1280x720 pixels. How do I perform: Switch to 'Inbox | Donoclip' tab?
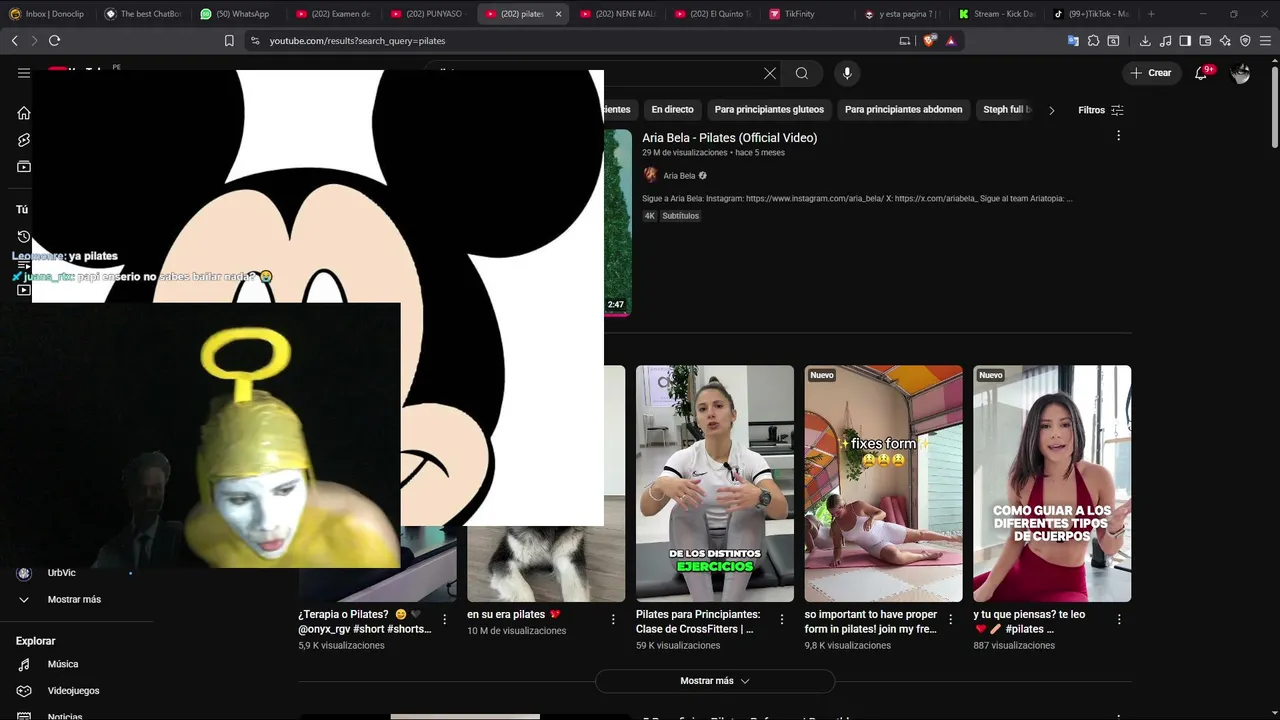click(x=47, y=14)
